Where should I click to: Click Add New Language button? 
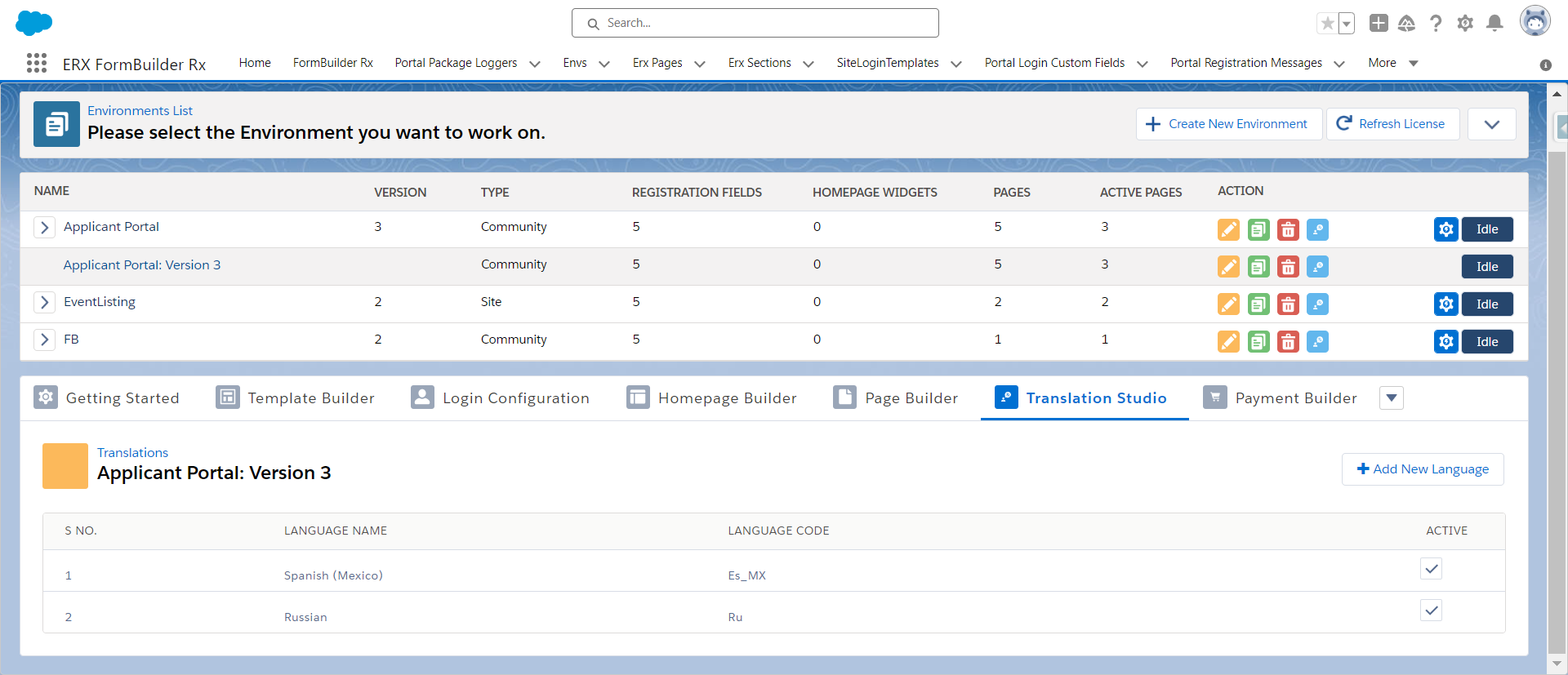(x=1423, y=469)
